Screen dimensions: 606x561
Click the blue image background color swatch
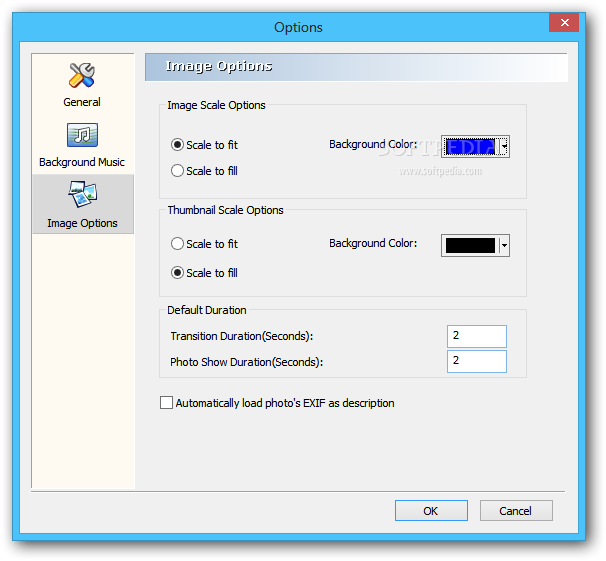pos(470,146)
